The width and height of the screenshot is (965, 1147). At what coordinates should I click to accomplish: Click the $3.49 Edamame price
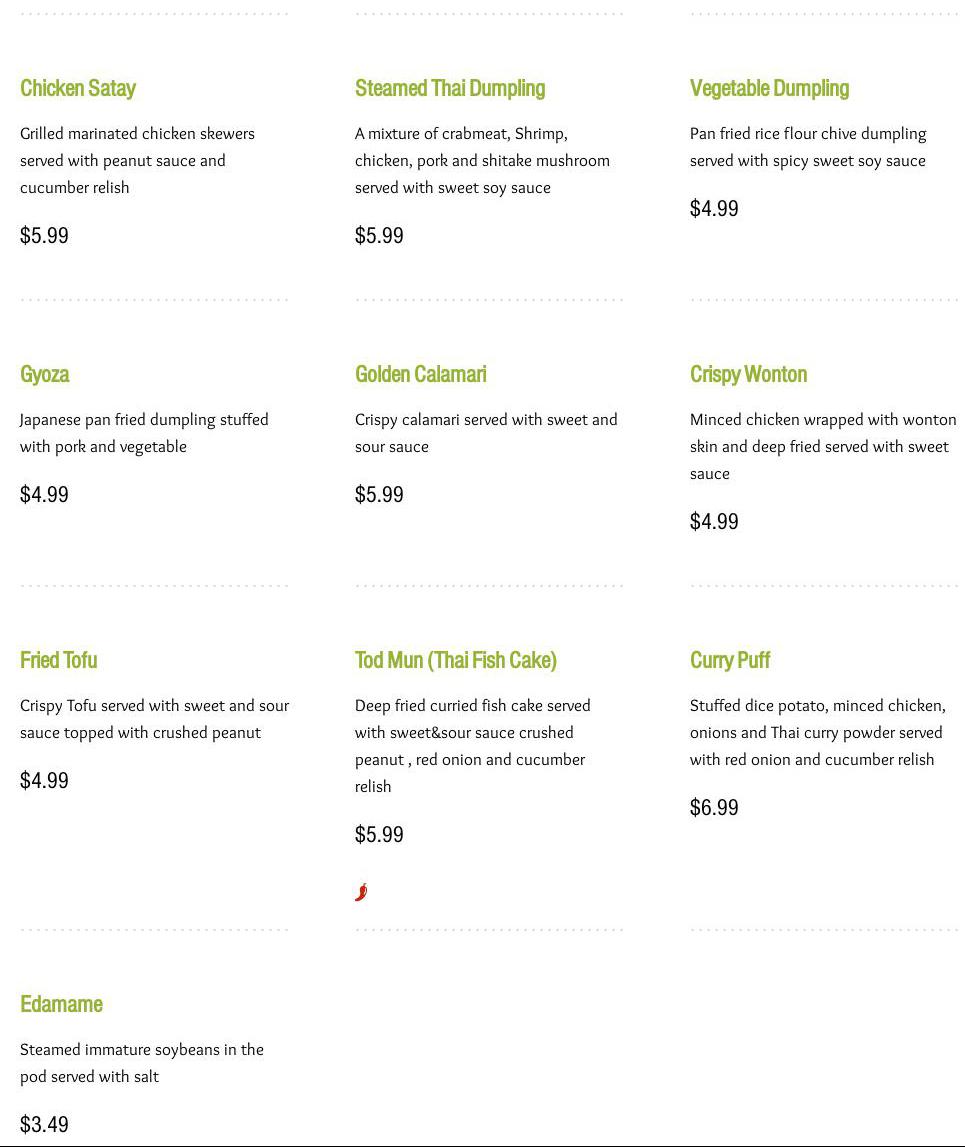click(44, 1124)
